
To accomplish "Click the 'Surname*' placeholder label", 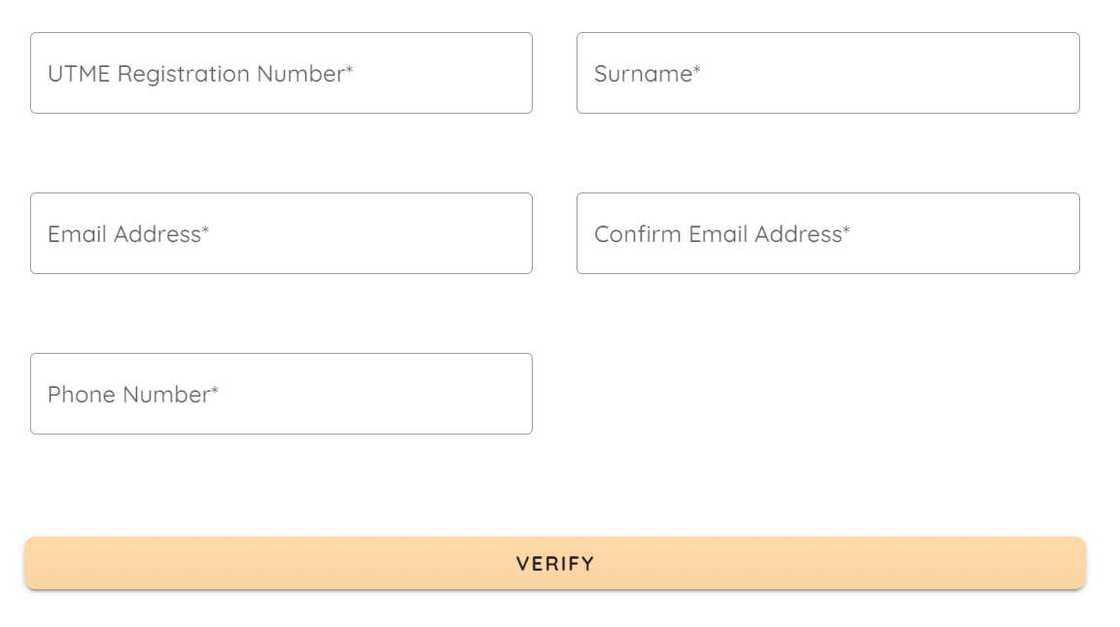I will coord(647,74).
